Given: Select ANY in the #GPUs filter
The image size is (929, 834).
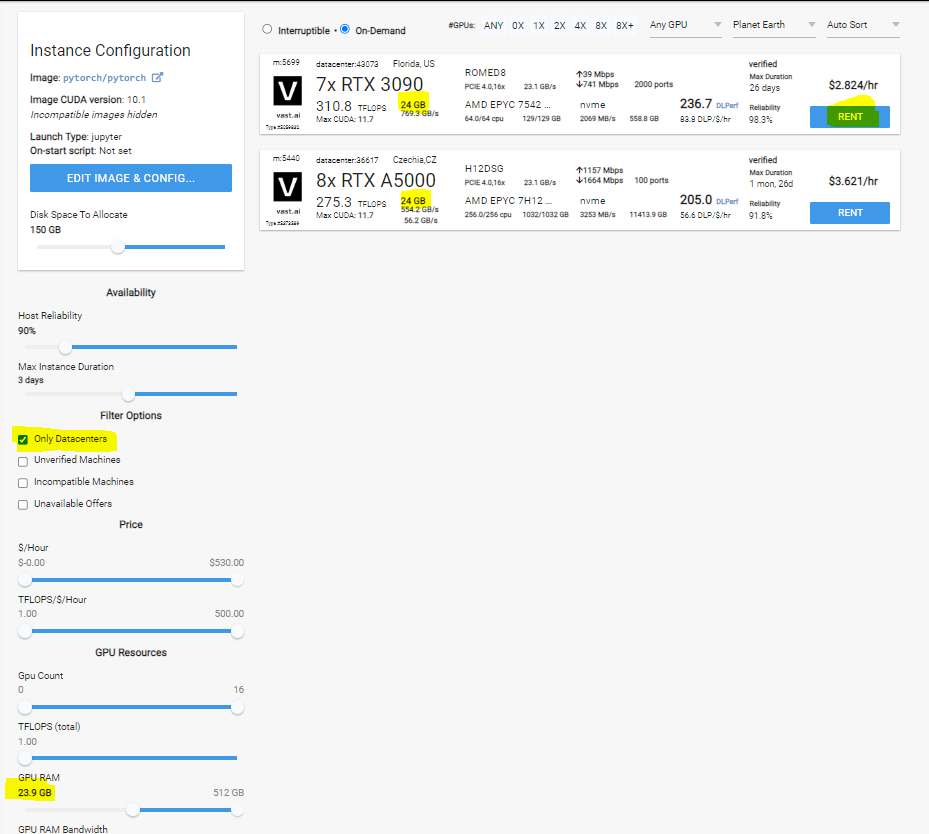Looking at the screenshot, I should point(493,25).
